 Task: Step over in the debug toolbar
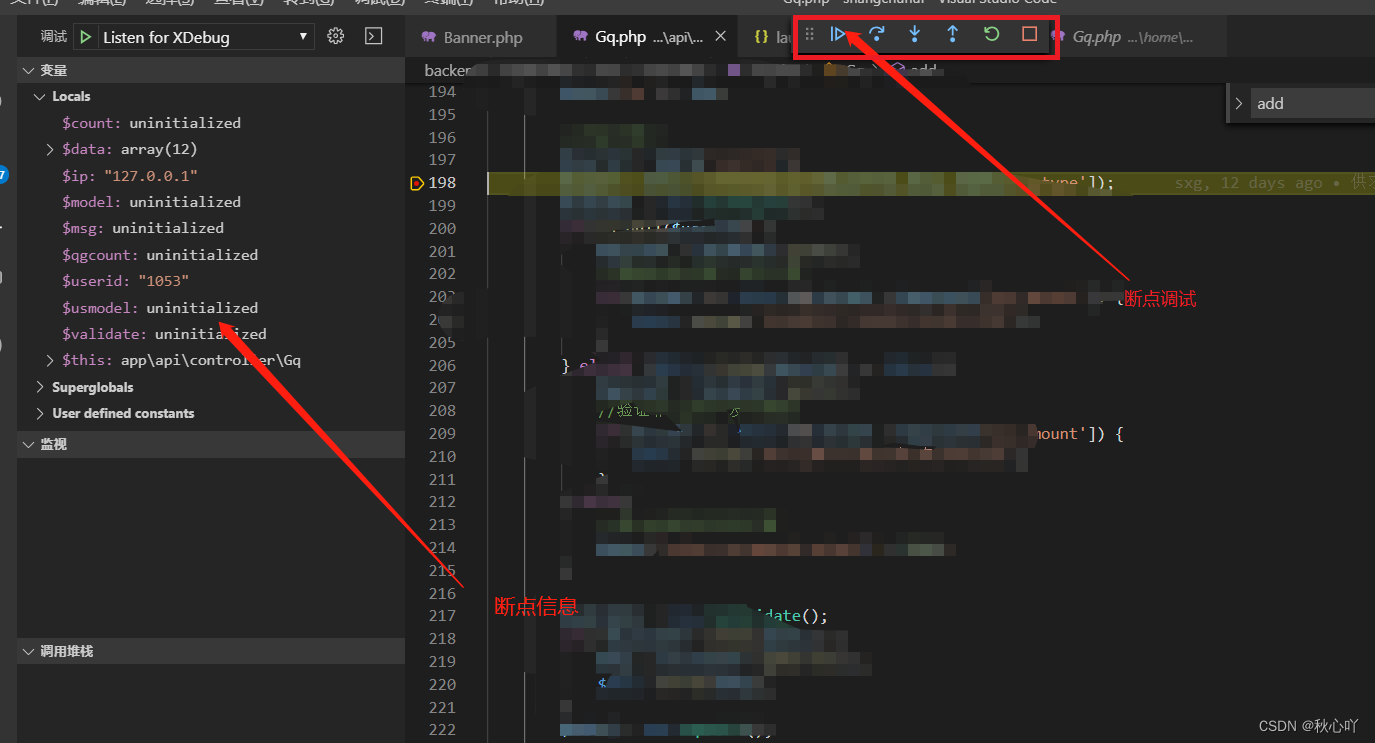point(877,34)
